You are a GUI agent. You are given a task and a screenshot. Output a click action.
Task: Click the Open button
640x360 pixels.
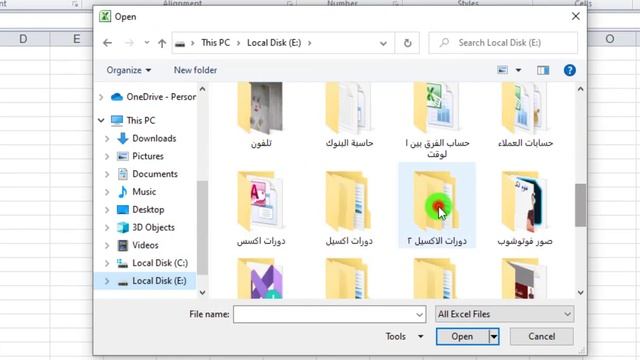[x=462, y=336]
